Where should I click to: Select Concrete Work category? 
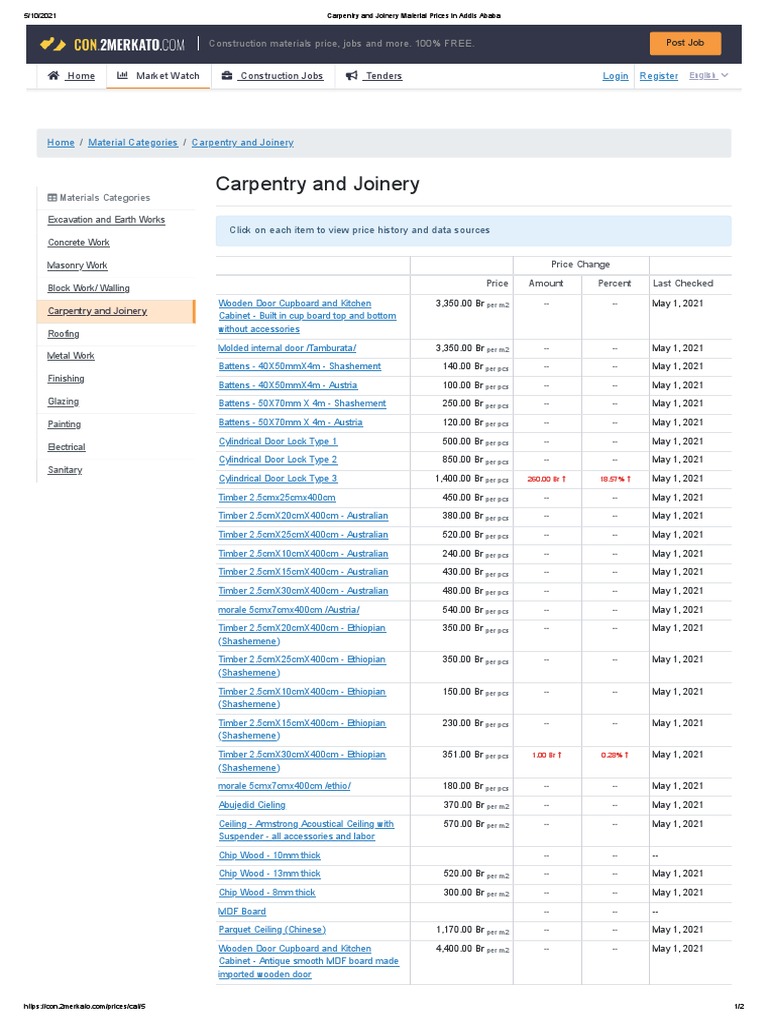(78, 242)
